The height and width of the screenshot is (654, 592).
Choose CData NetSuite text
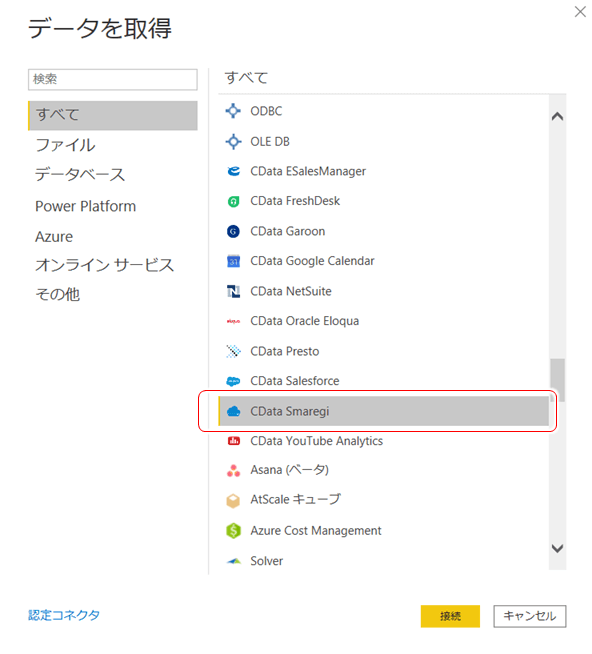291,291
